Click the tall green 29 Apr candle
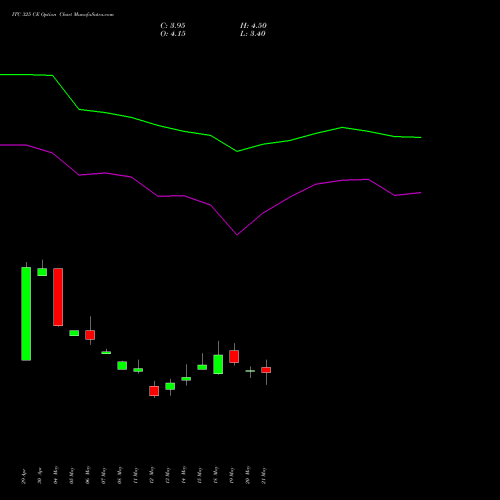The image size is (500, 500). 26,314
